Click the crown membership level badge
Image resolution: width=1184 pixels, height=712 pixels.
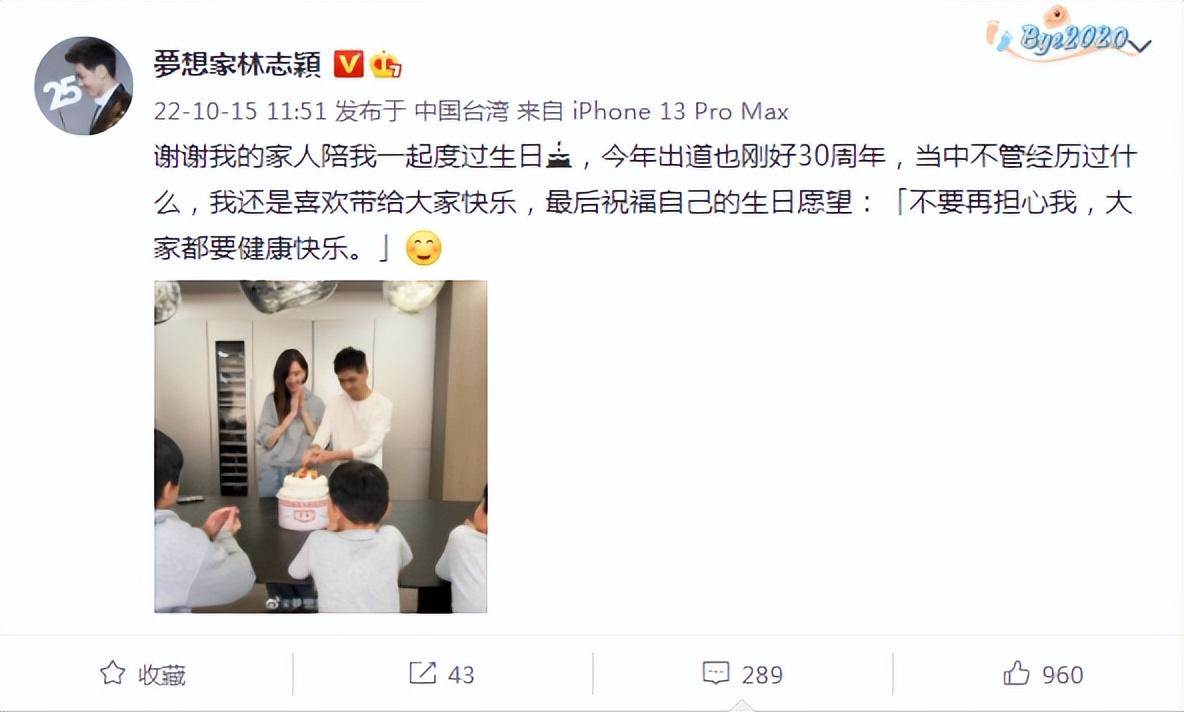pos(386,64)
